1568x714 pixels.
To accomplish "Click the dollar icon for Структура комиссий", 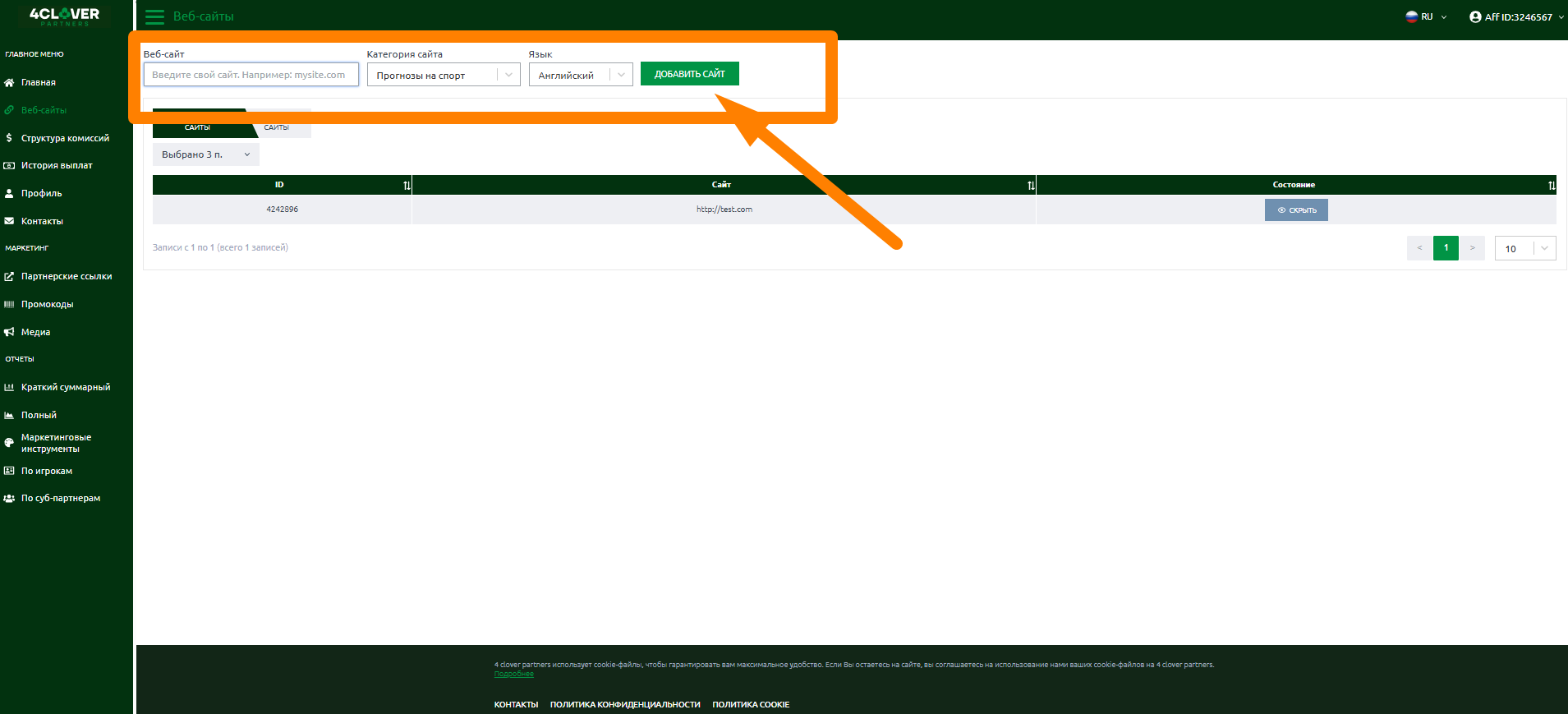I will pyautogui.click(x=9, y=138).
